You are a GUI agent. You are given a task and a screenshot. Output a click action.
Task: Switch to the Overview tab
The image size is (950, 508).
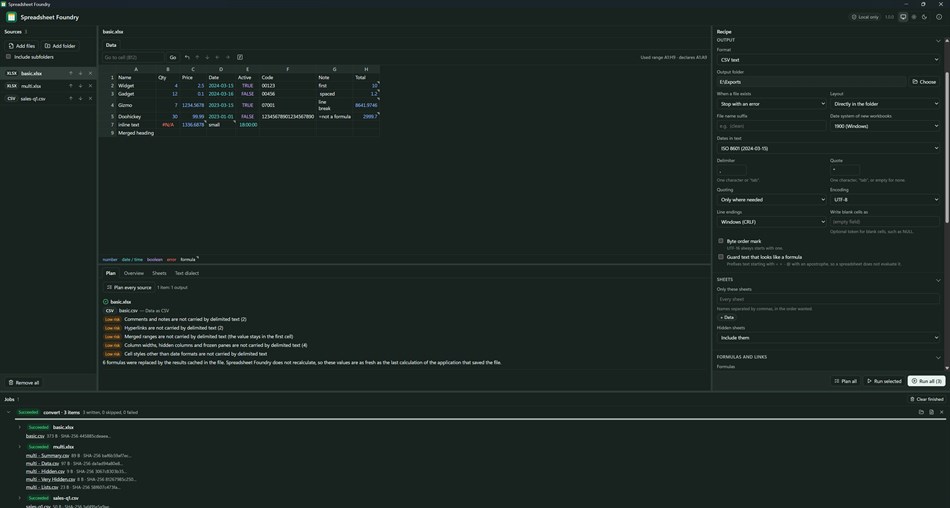tap(134, 273)
